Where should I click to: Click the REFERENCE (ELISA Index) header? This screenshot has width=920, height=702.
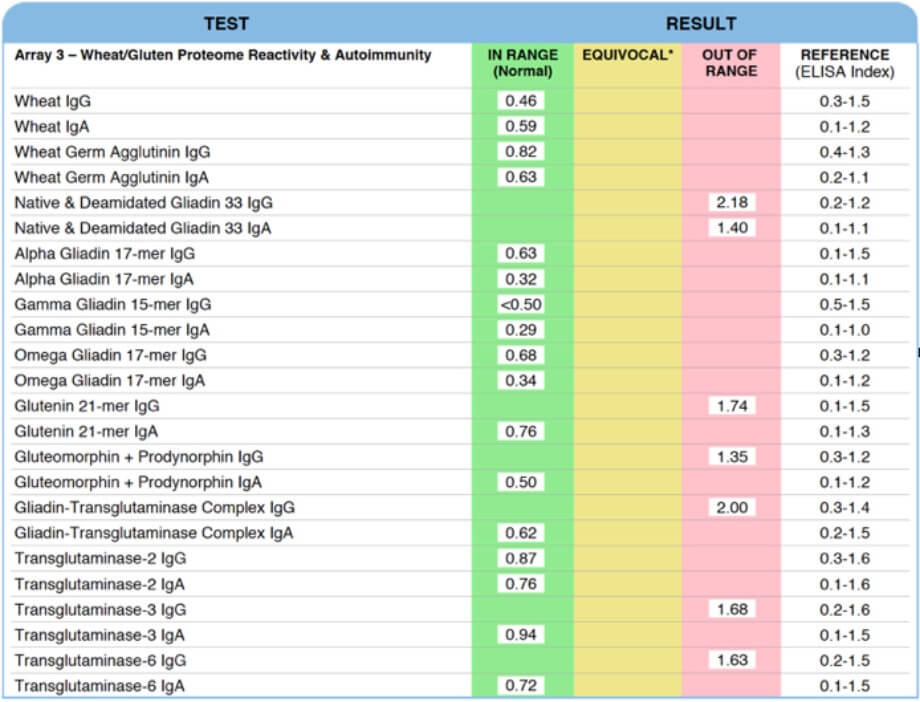pos(845,63)
